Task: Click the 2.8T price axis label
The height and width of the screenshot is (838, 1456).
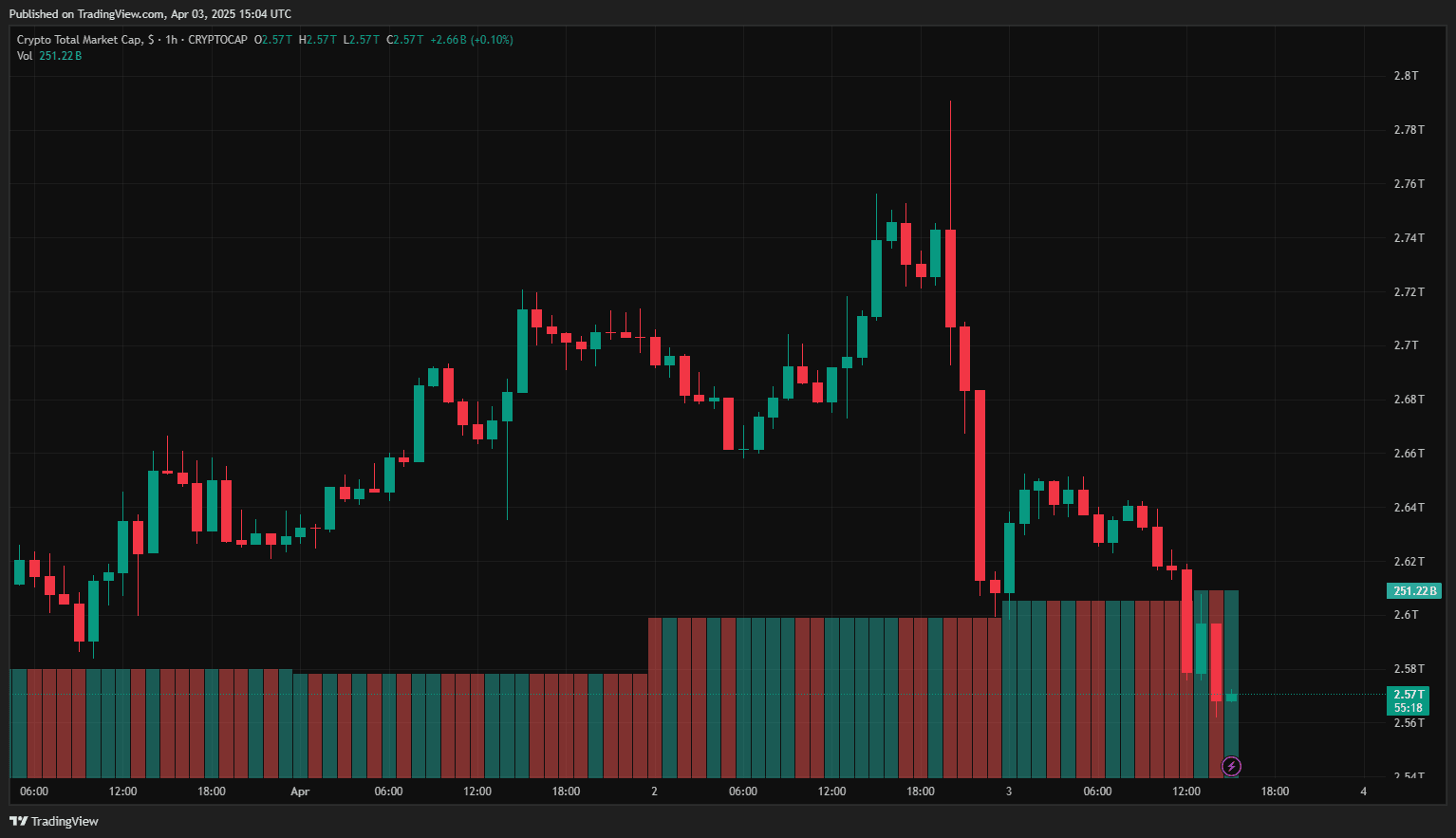Action: [1406, 76]
